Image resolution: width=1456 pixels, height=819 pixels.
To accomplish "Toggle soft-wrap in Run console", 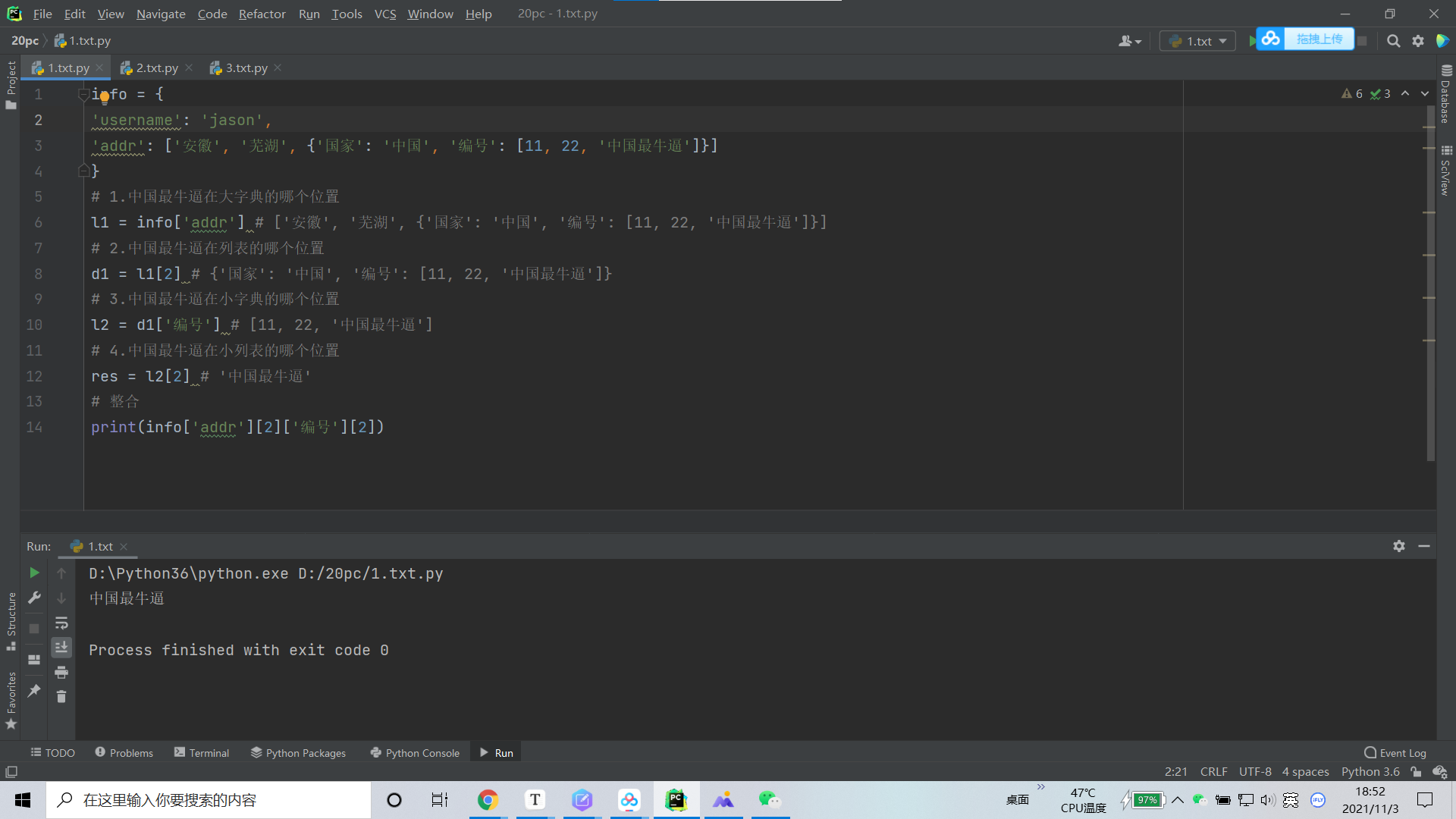I will coord(61,623).
